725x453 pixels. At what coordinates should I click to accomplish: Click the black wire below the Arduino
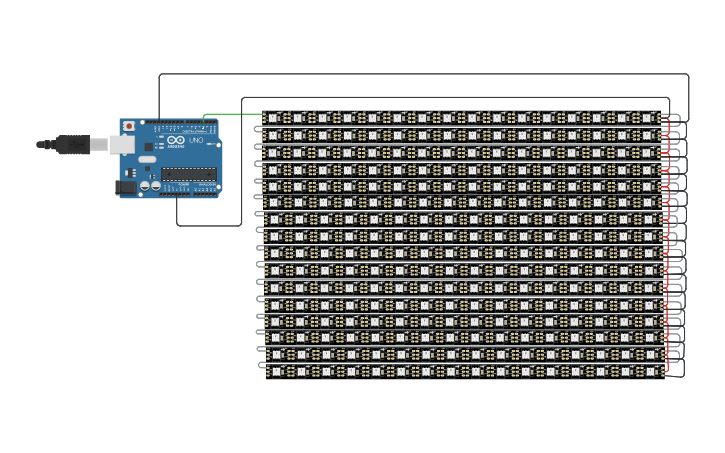[210, 226]
